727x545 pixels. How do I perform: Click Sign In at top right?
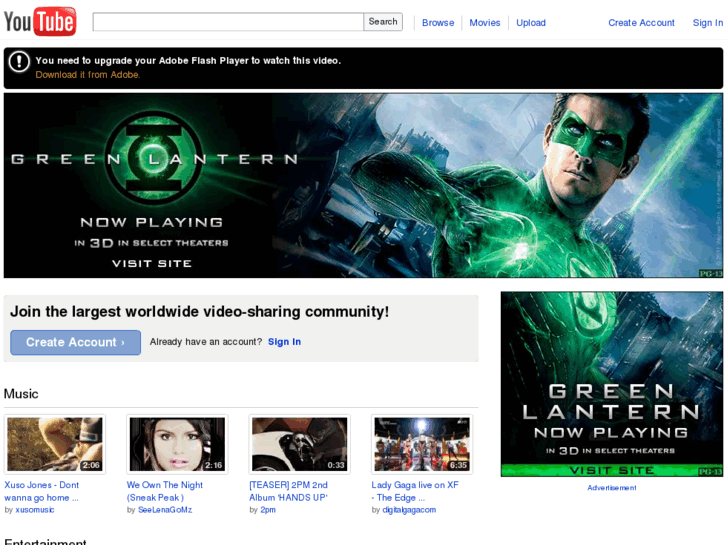708,23
